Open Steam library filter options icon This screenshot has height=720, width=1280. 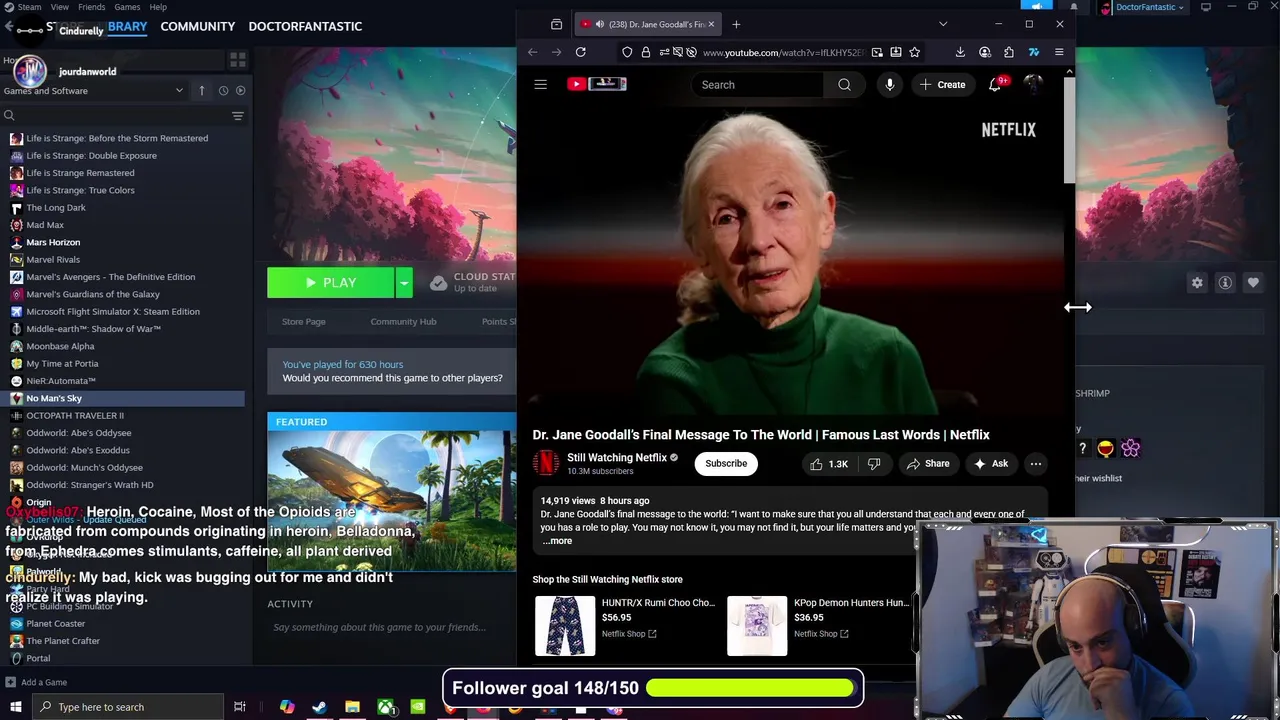coord(238,116)
